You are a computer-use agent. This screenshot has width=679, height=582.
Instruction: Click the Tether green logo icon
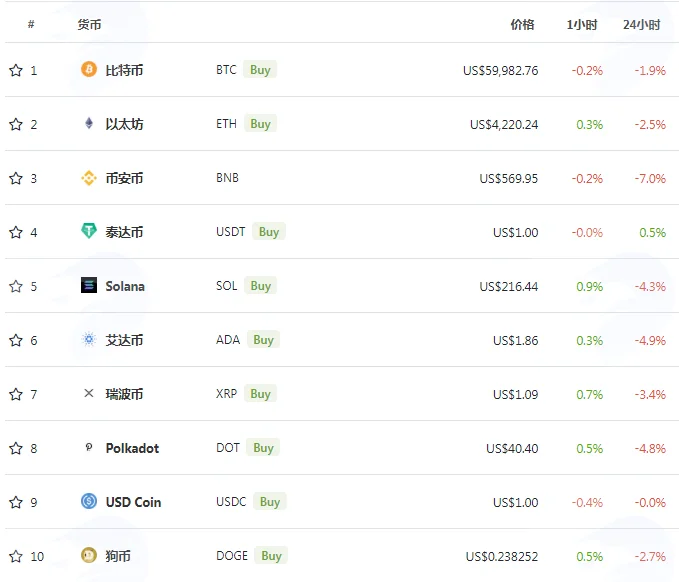click(x=89, y=231)
